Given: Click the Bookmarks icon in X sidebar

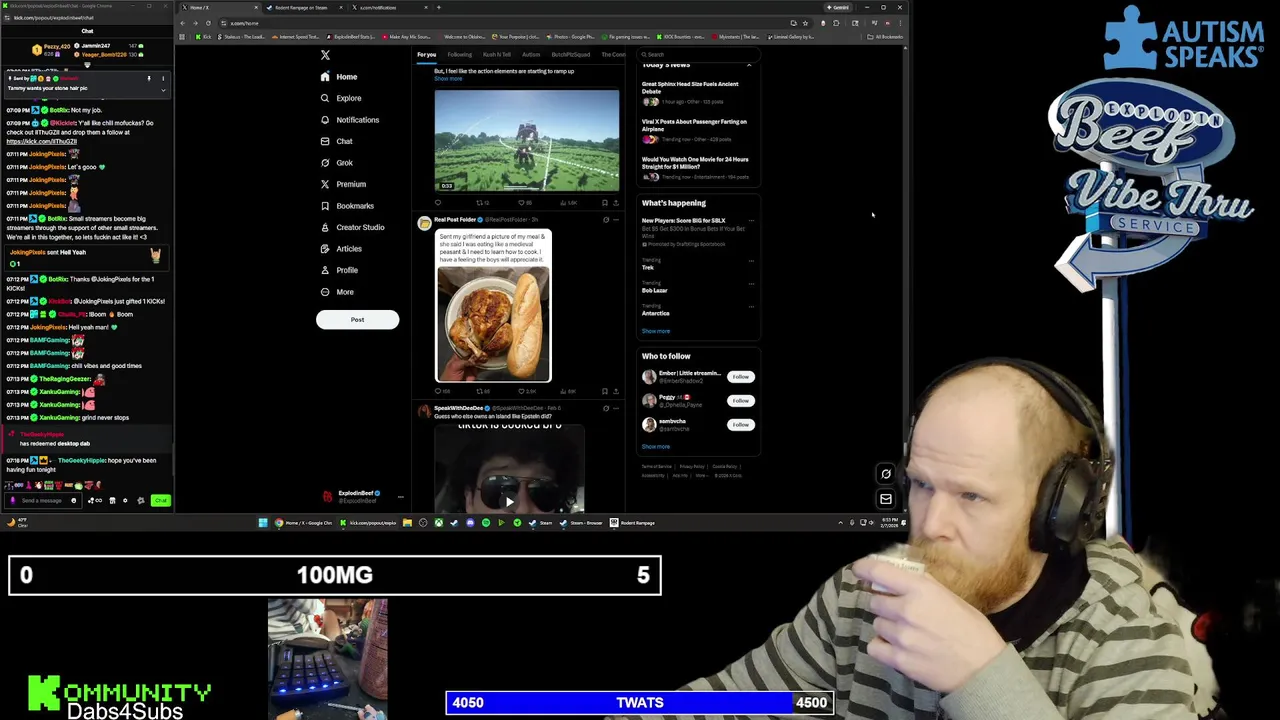Looking at the screenshot, I should (325, 206).
